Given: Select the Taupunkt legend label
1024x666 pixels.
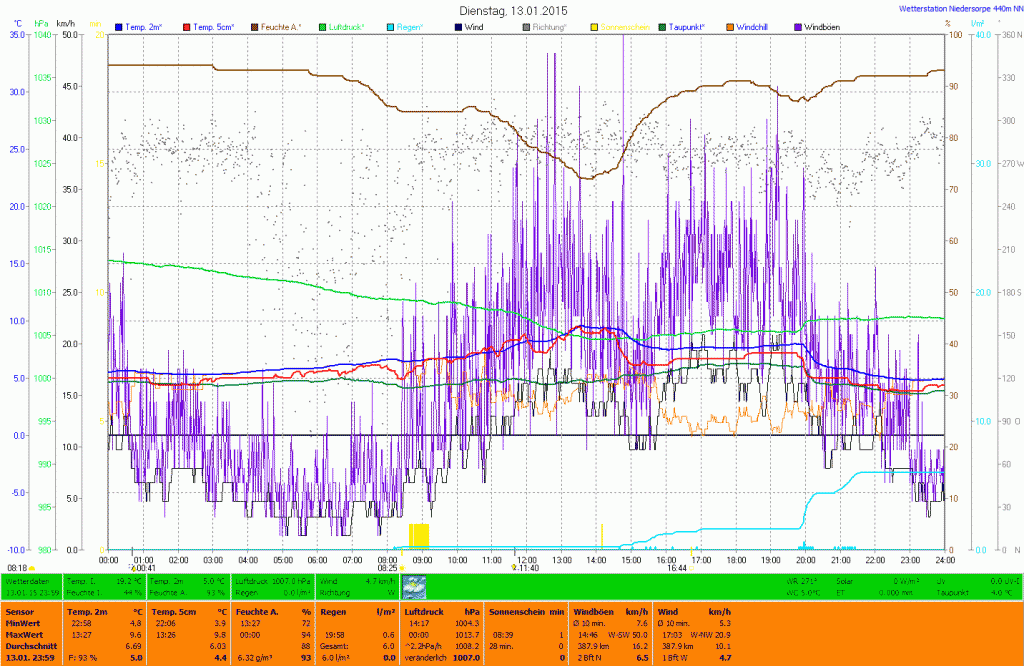Looking at the screenshot, I should pos(696,25).
